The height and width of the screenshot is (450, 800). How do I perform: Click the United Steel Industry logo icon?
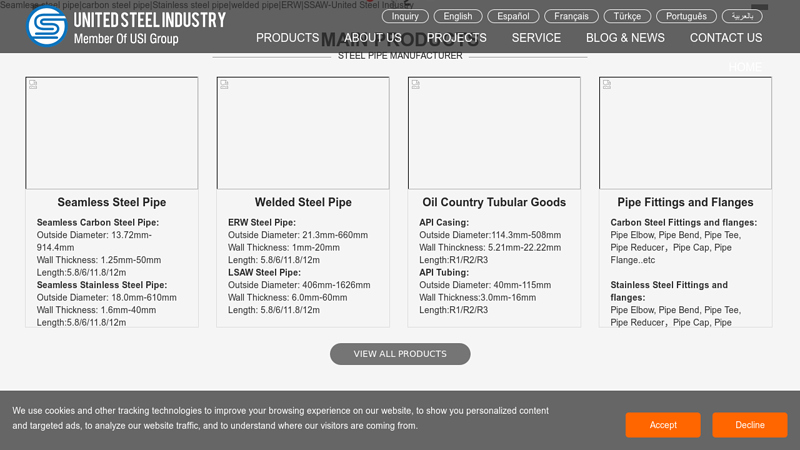46,27
